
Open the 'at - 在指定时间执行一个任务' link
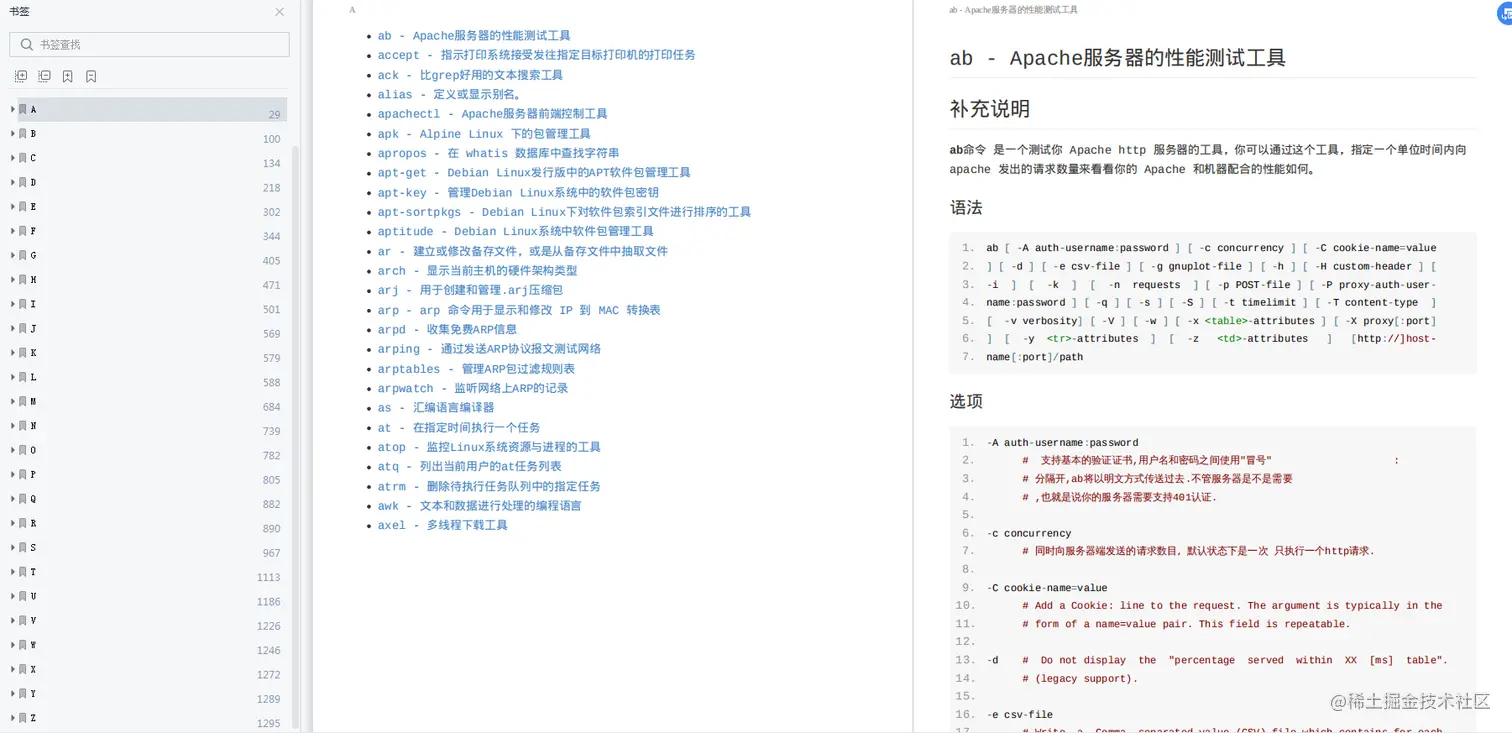coord(458,427)
